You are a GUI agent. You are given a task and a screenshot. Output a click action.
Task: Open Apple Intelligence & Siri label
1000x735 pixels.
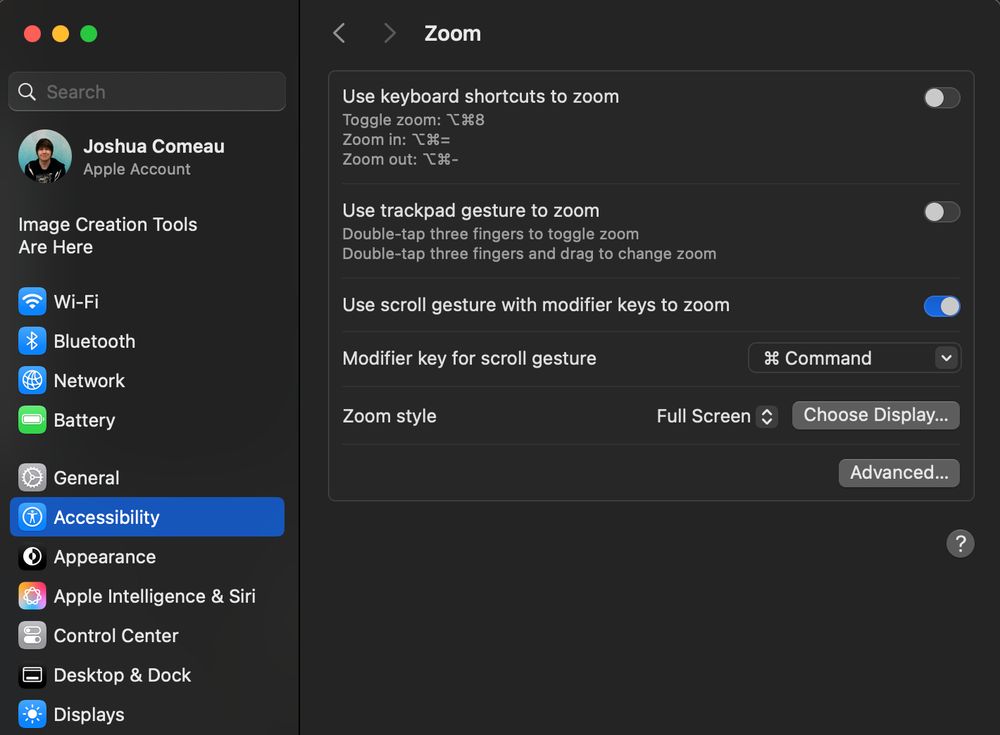(x=154, y=597)
